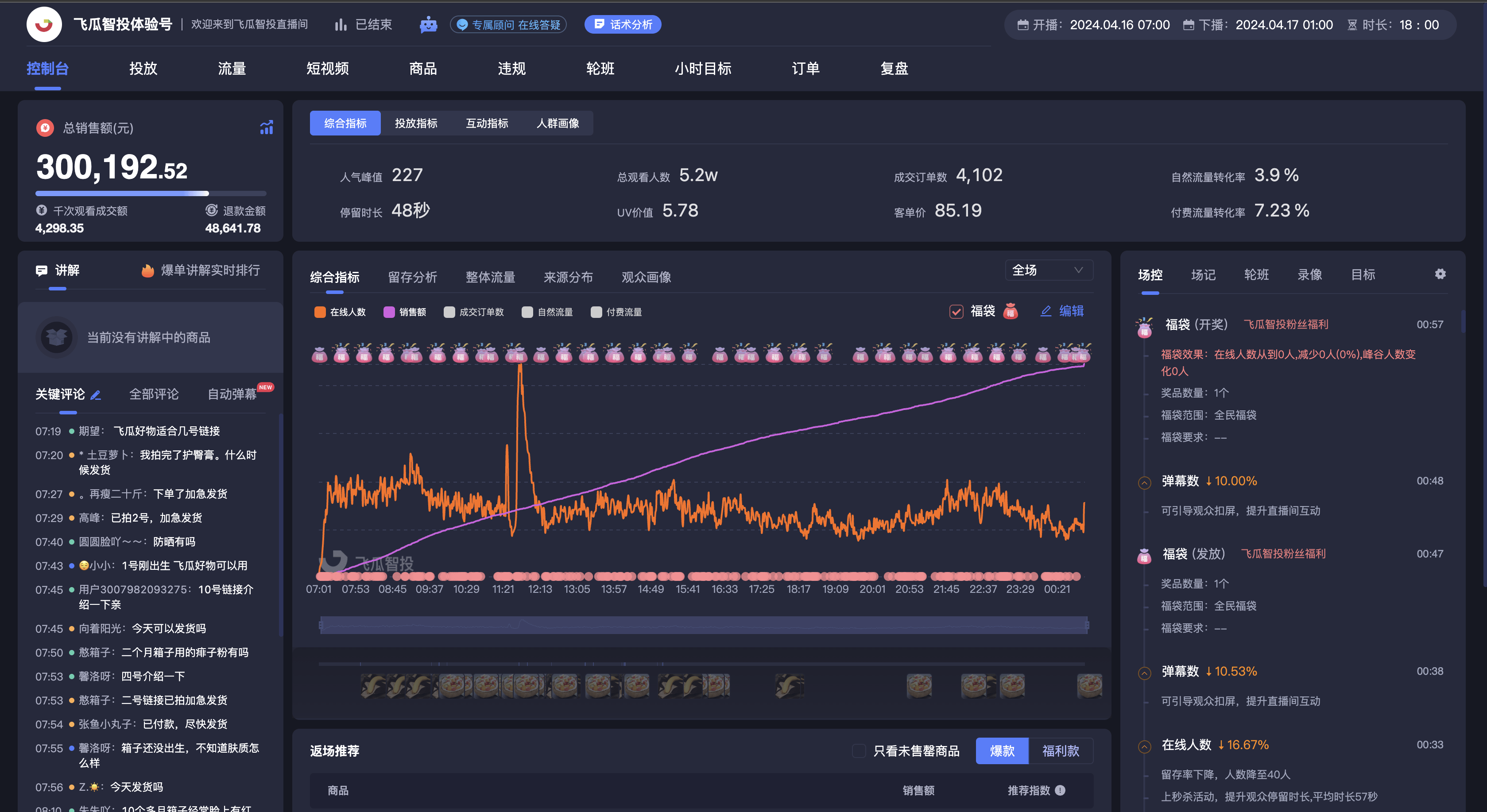The height and width of the screenshot is (812, 1487).
Task: Open the sales trend chart icon
Action: coord(266,128)
